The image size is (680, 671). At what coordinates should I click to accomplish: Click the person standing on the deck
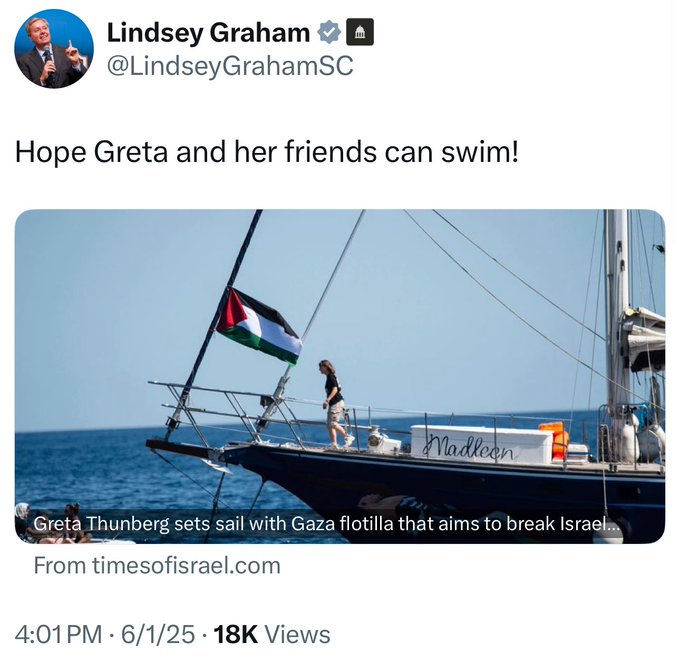[332, 402]
